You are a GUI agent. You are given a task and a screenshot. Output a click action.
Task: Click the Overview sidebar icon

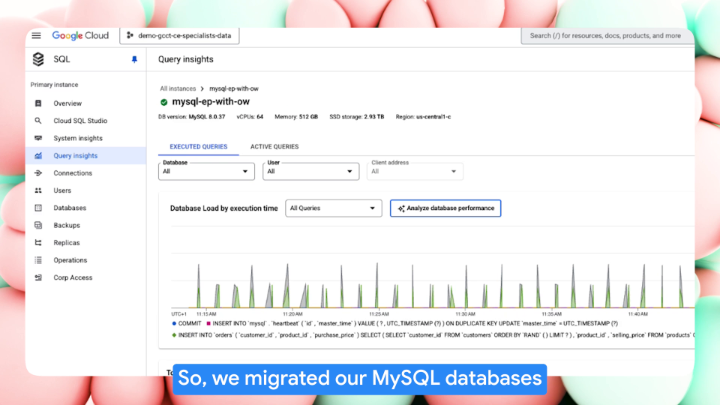(38, 103)
